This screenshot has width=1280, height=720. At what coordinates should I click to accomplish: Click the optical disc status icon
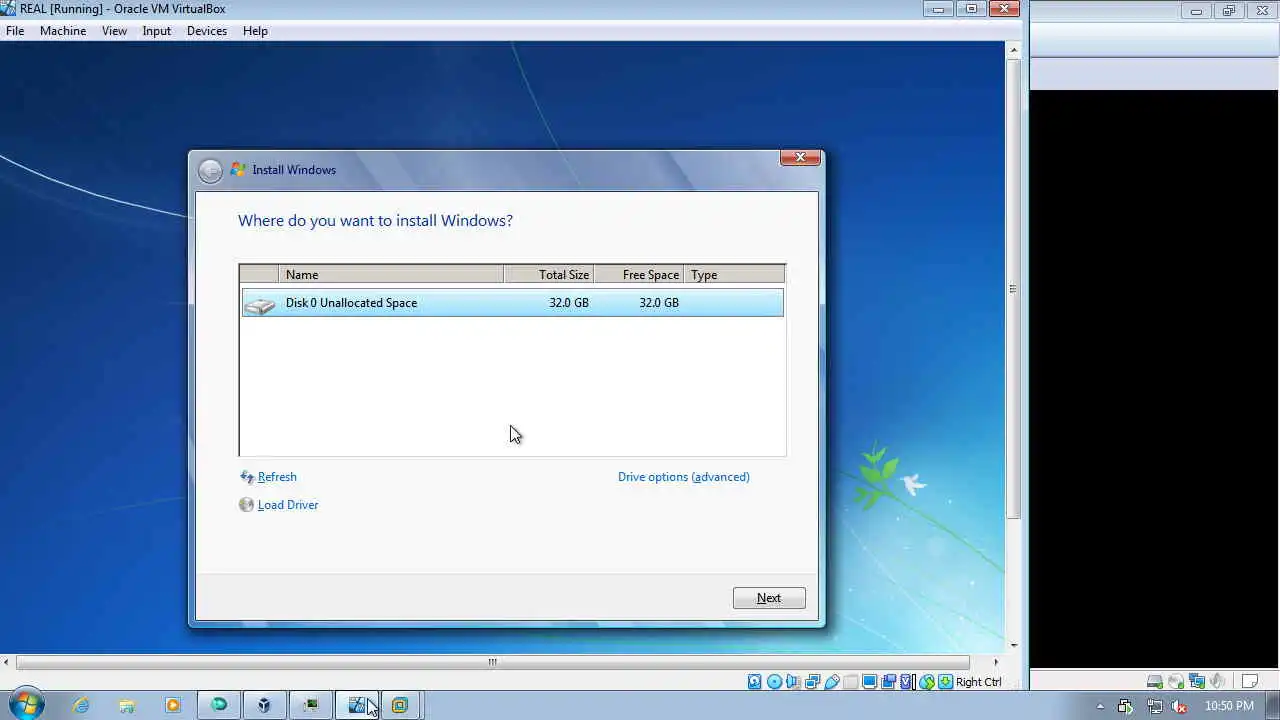pos(775,682)
